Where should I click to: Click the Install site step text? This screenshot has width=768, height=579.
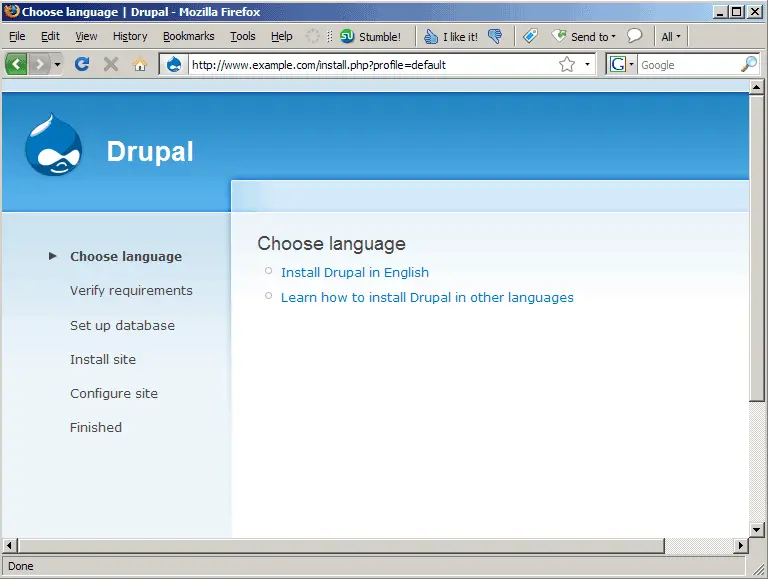(x=103, y=359)
